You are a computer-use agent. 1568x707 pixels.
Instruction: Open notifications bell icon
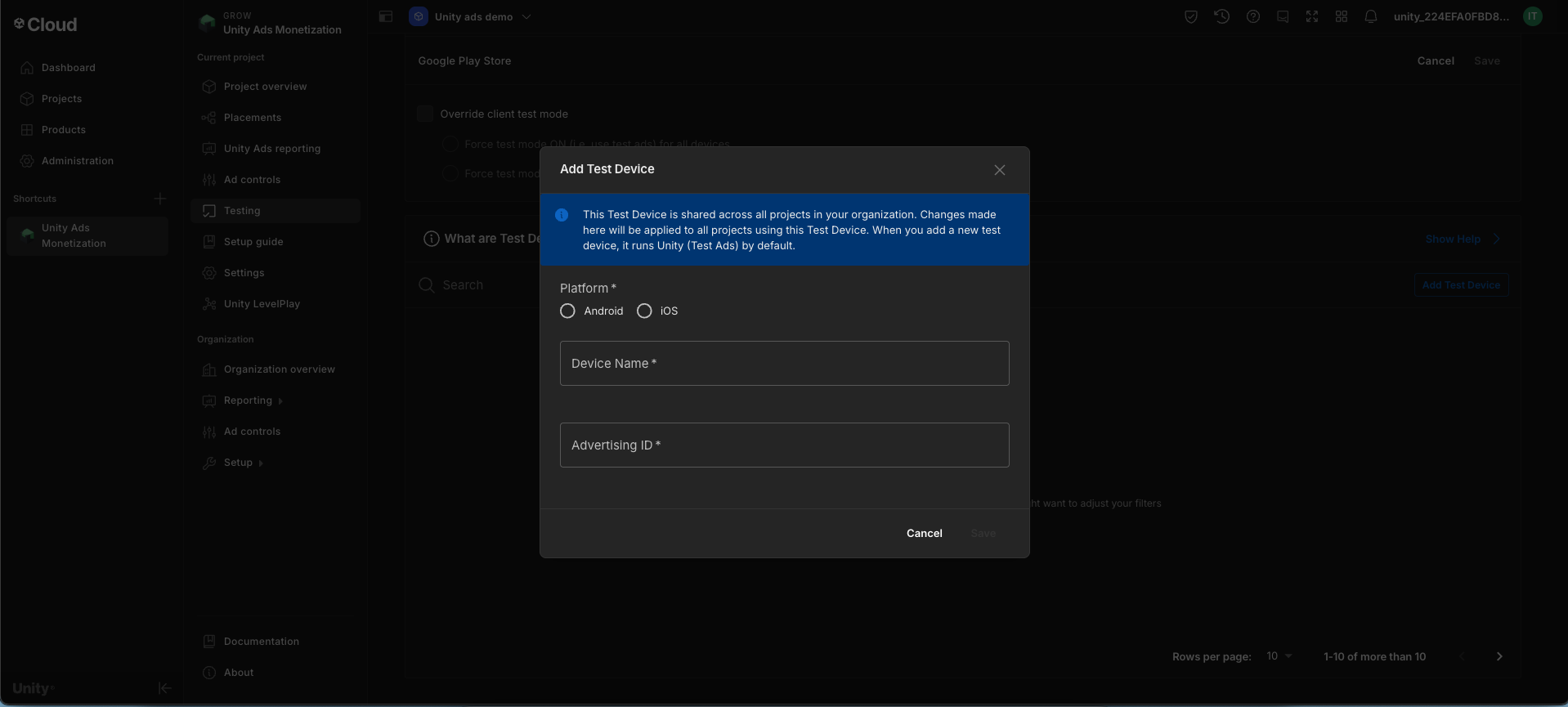[x=1371, y=16]
